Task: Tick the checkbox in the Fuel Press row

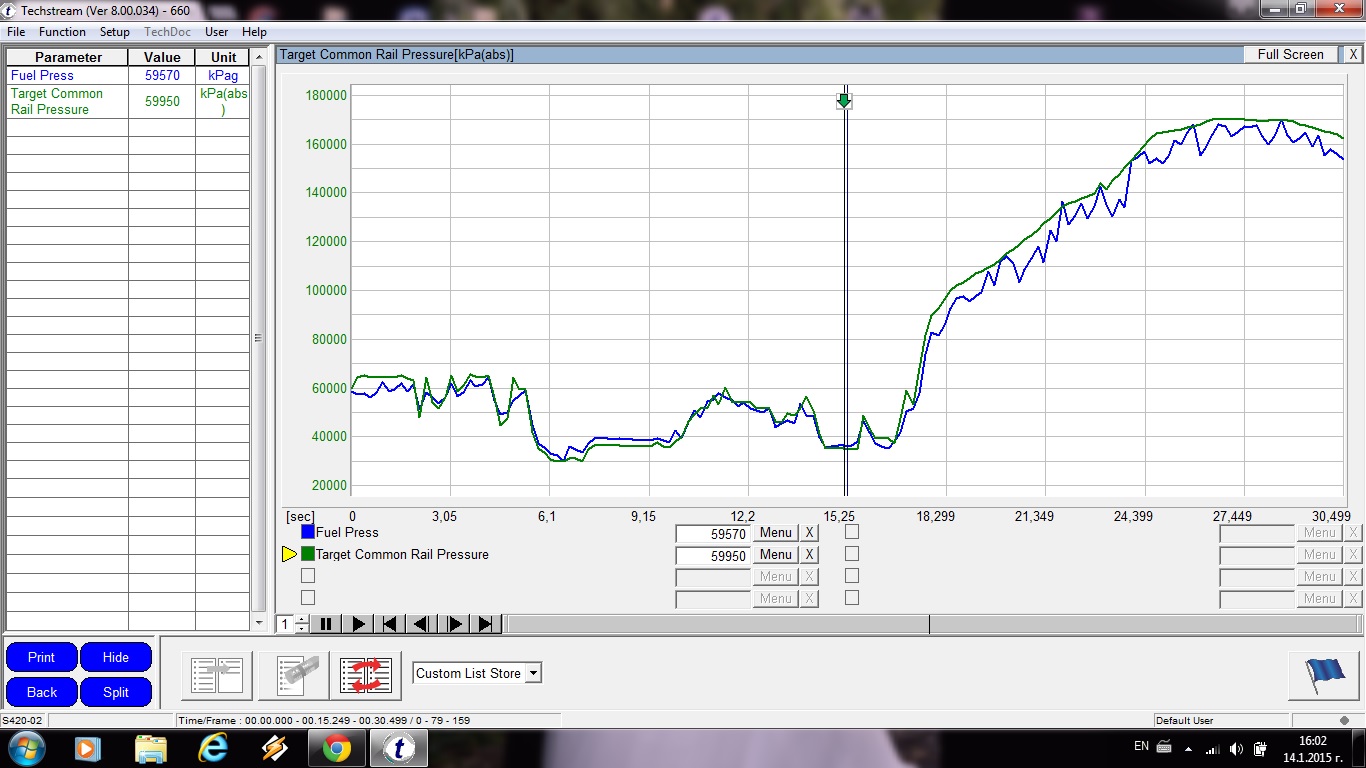Action: coord(852,532)
